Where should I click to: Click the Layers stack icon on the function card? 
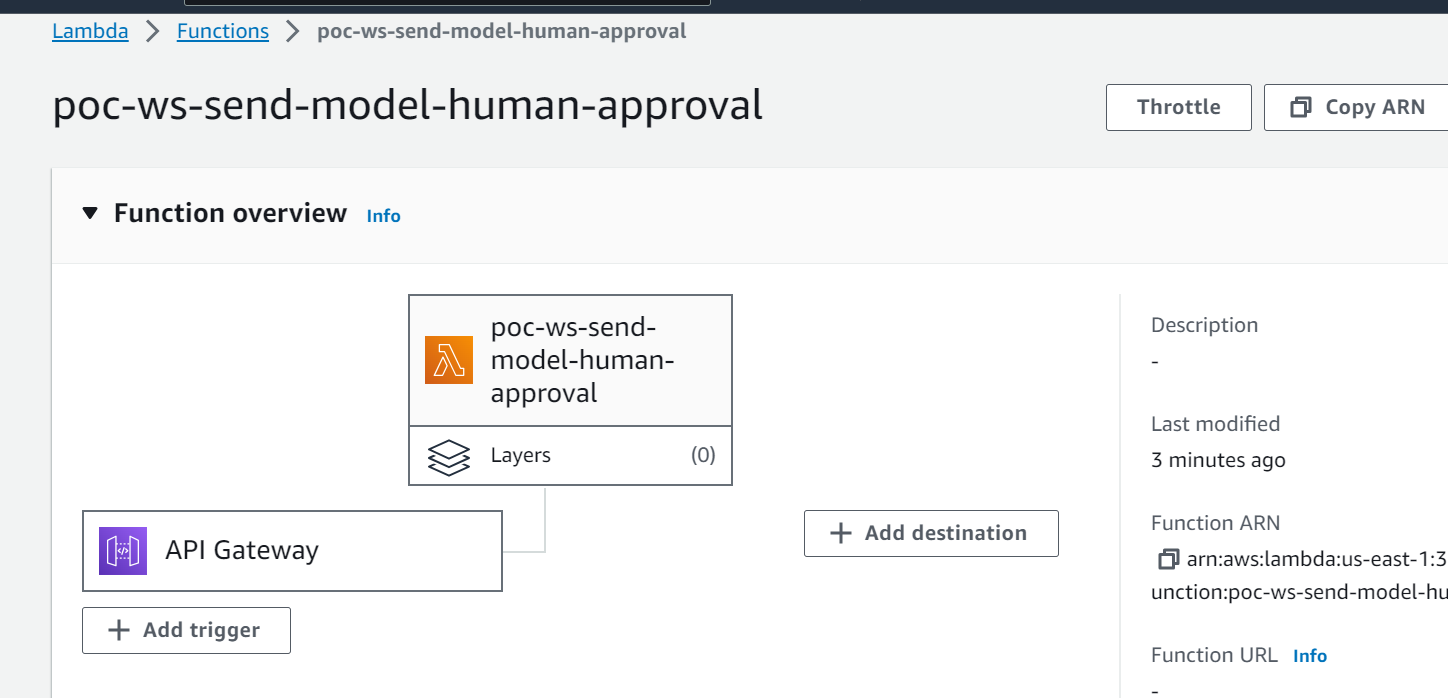pyautogui.click(x=449, y=454)
